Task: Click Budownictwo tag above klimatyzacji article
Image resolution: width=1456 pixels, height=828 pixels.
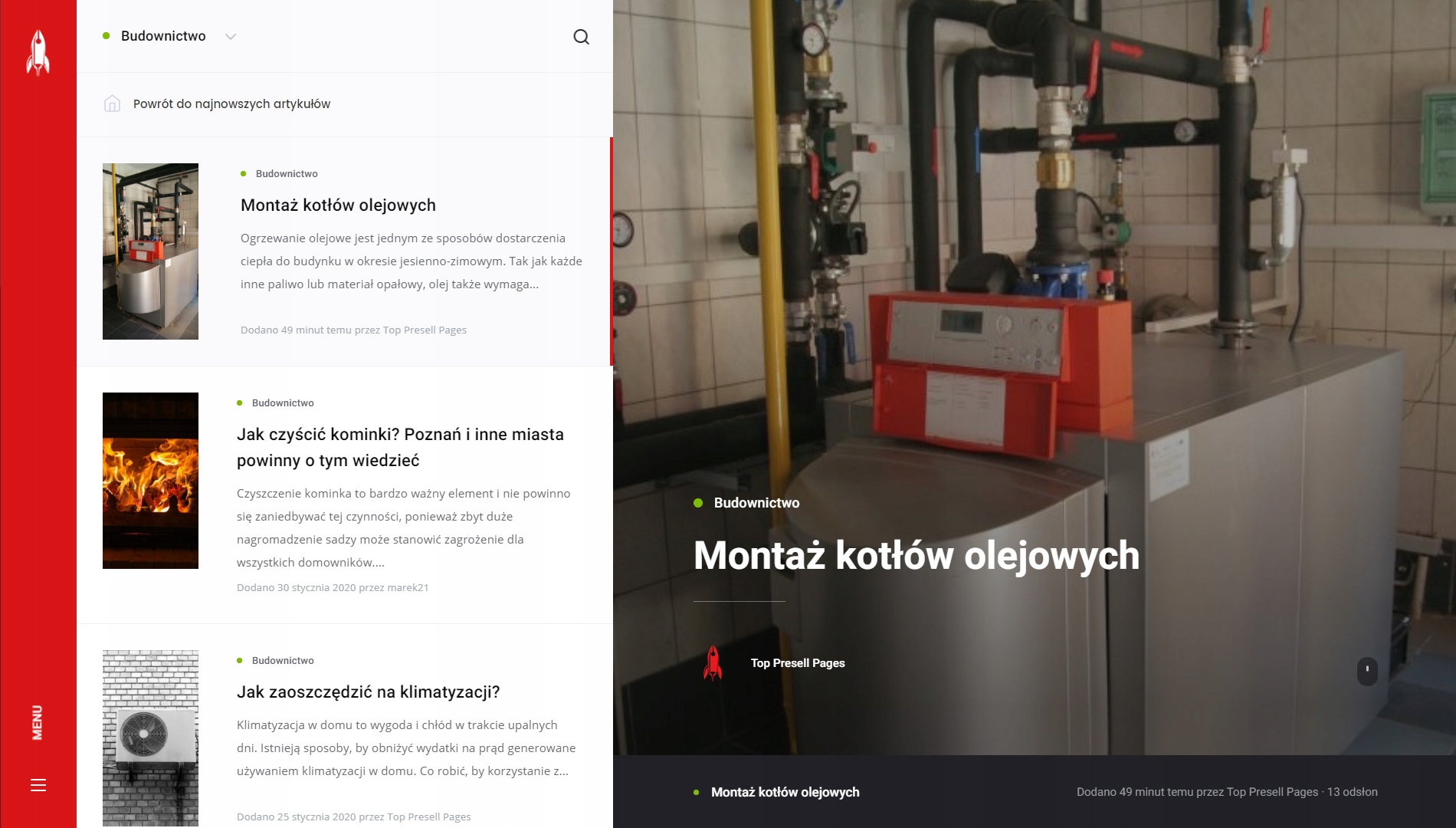Action: [x=283, y=661]
